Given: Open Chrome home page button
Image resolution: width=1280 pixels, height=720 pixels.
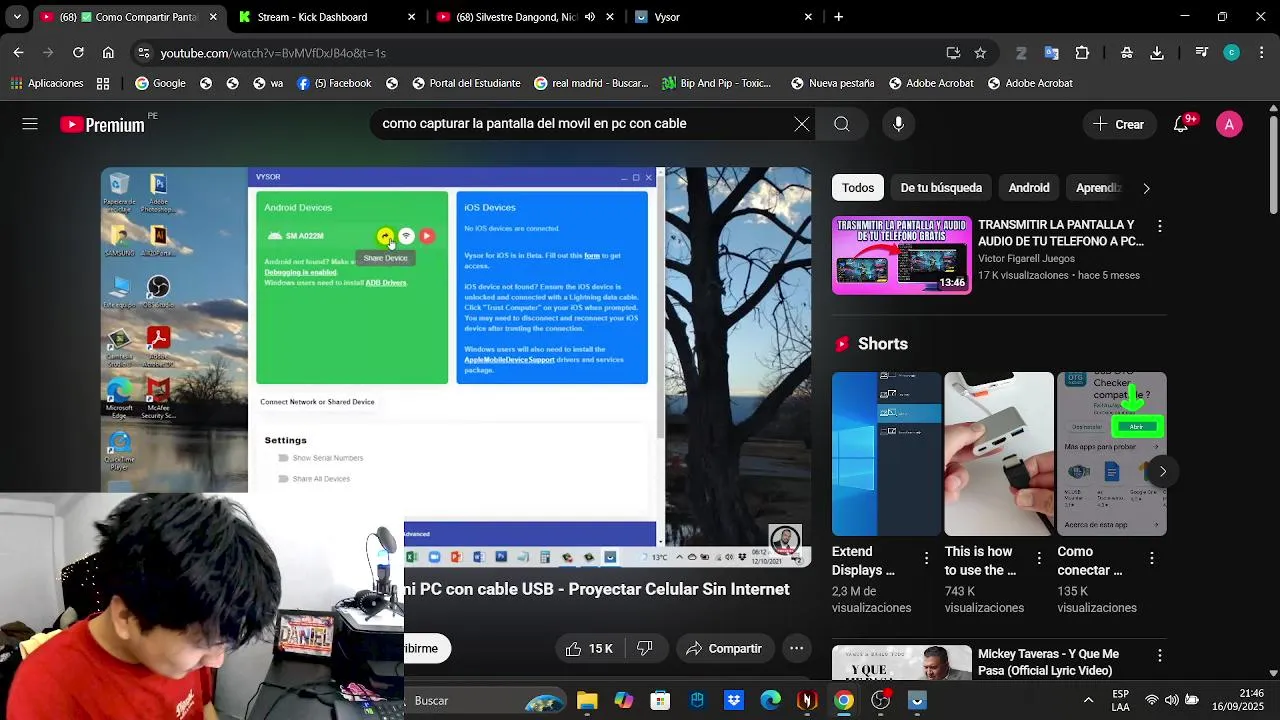Looking at the screenshot, I should (x=108, y=53).
